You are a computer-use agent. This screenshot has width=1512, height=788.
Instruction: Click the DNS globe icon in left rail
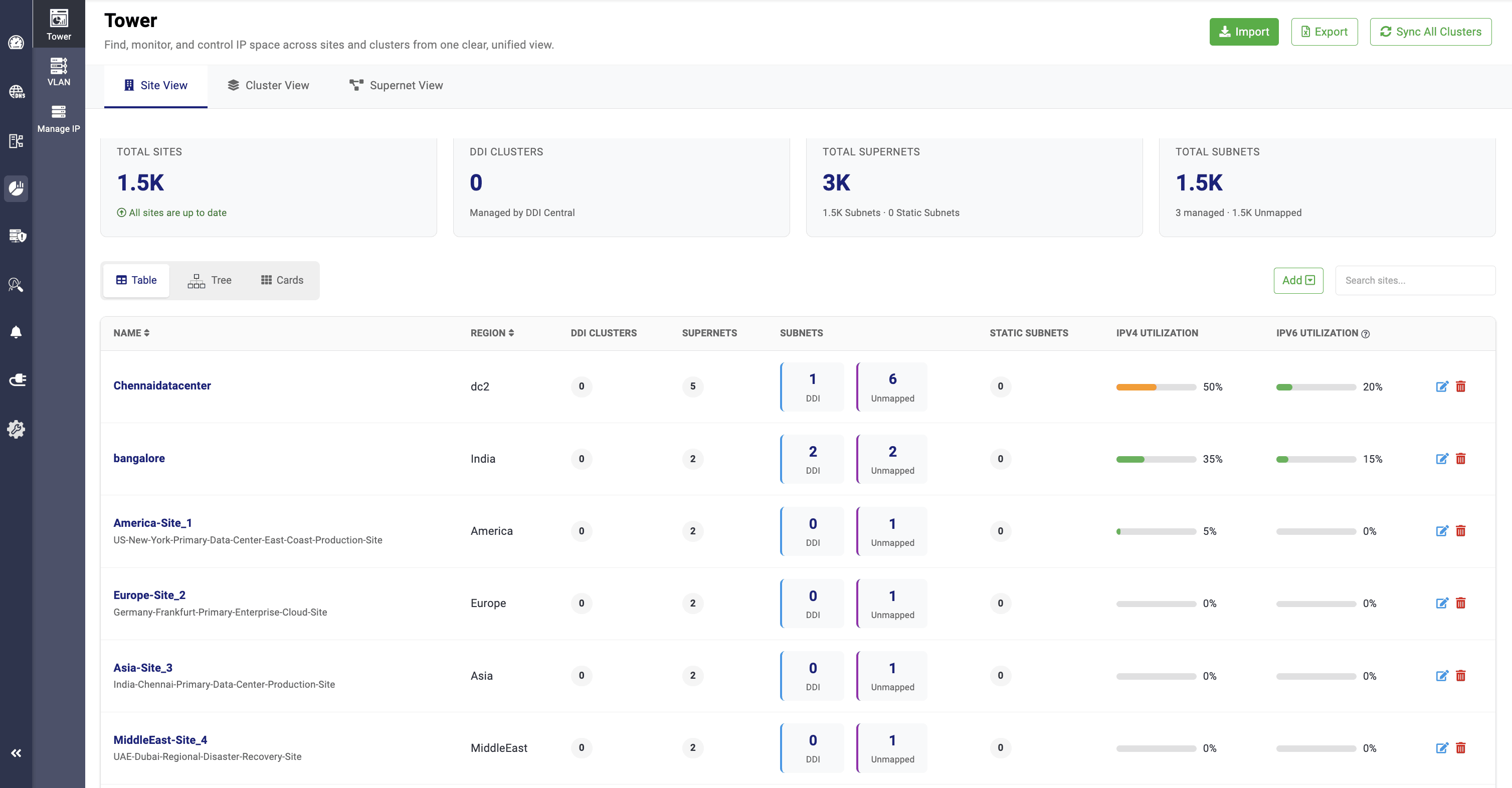17,92
